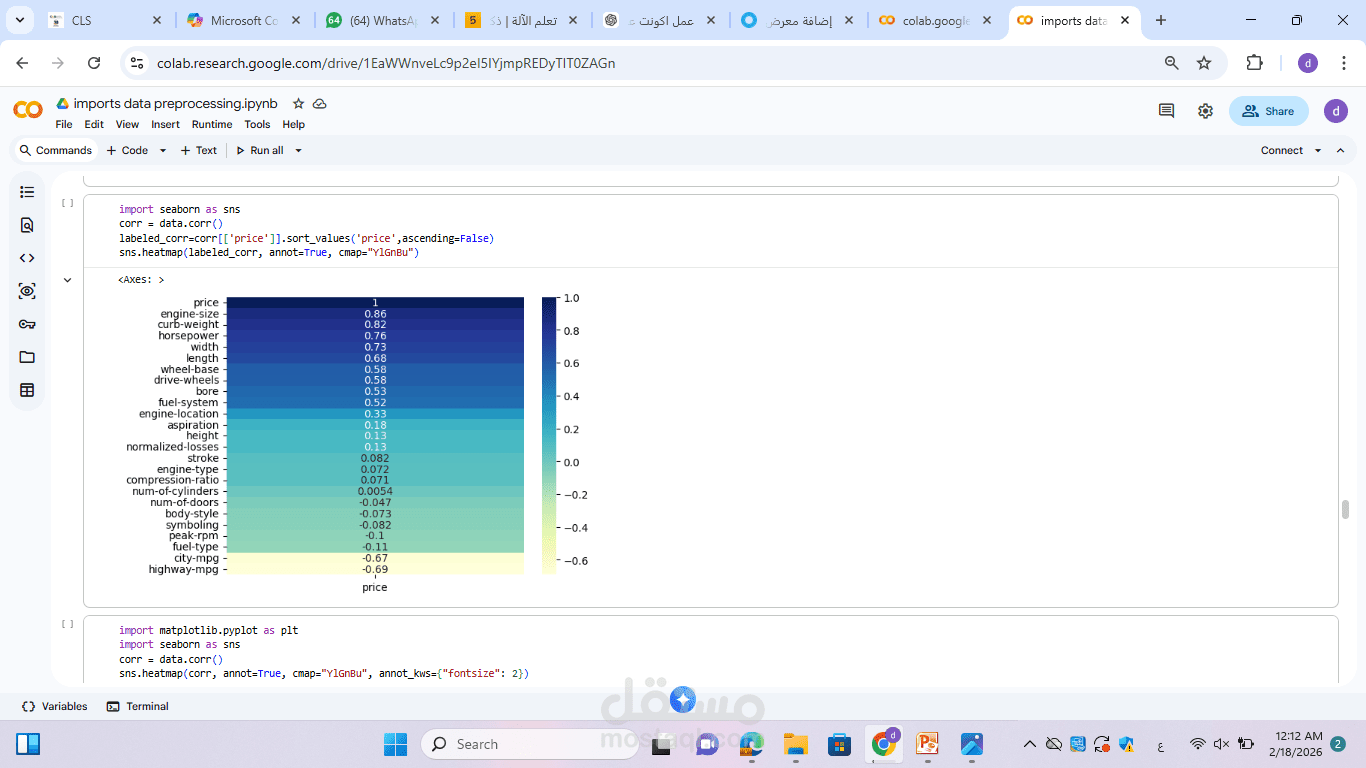
Task: Open the Insert menu
Action: coord(165,125)
